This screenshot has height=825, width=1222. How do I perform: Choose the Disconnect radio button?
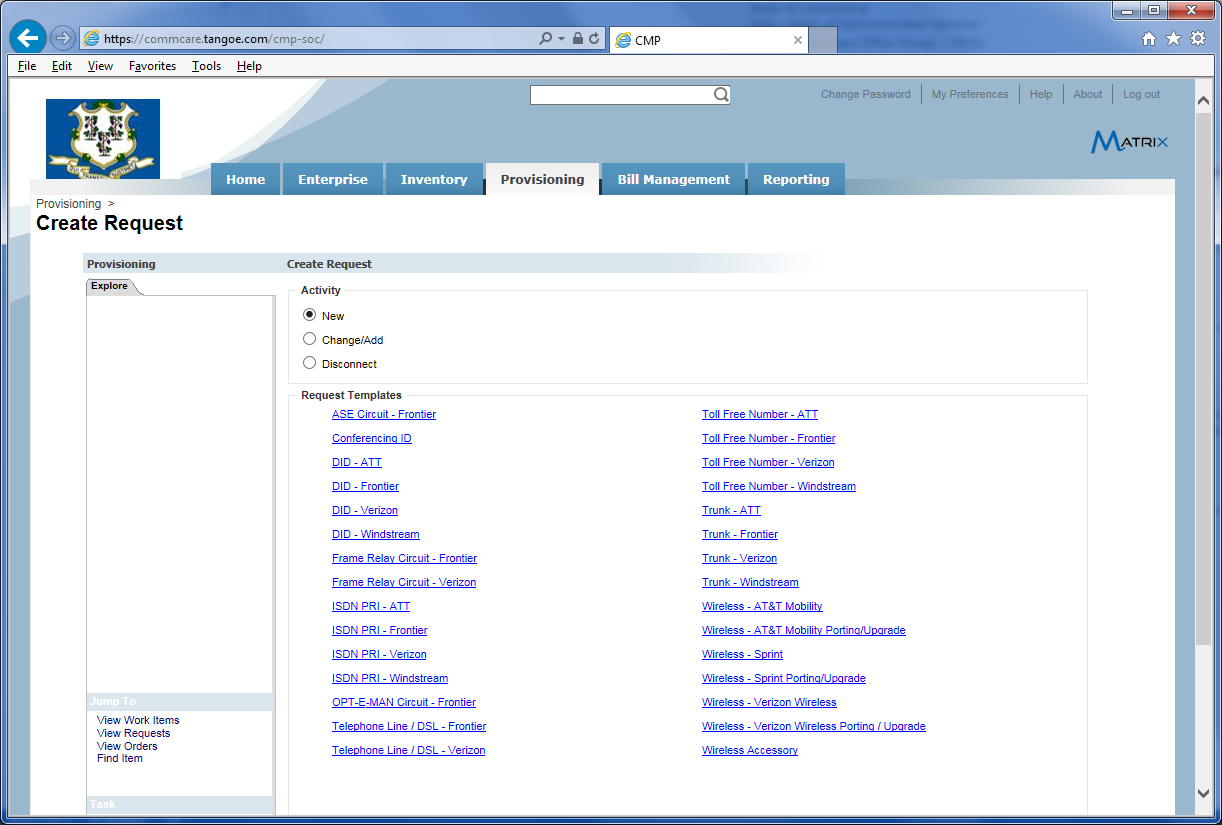(309, 363)
